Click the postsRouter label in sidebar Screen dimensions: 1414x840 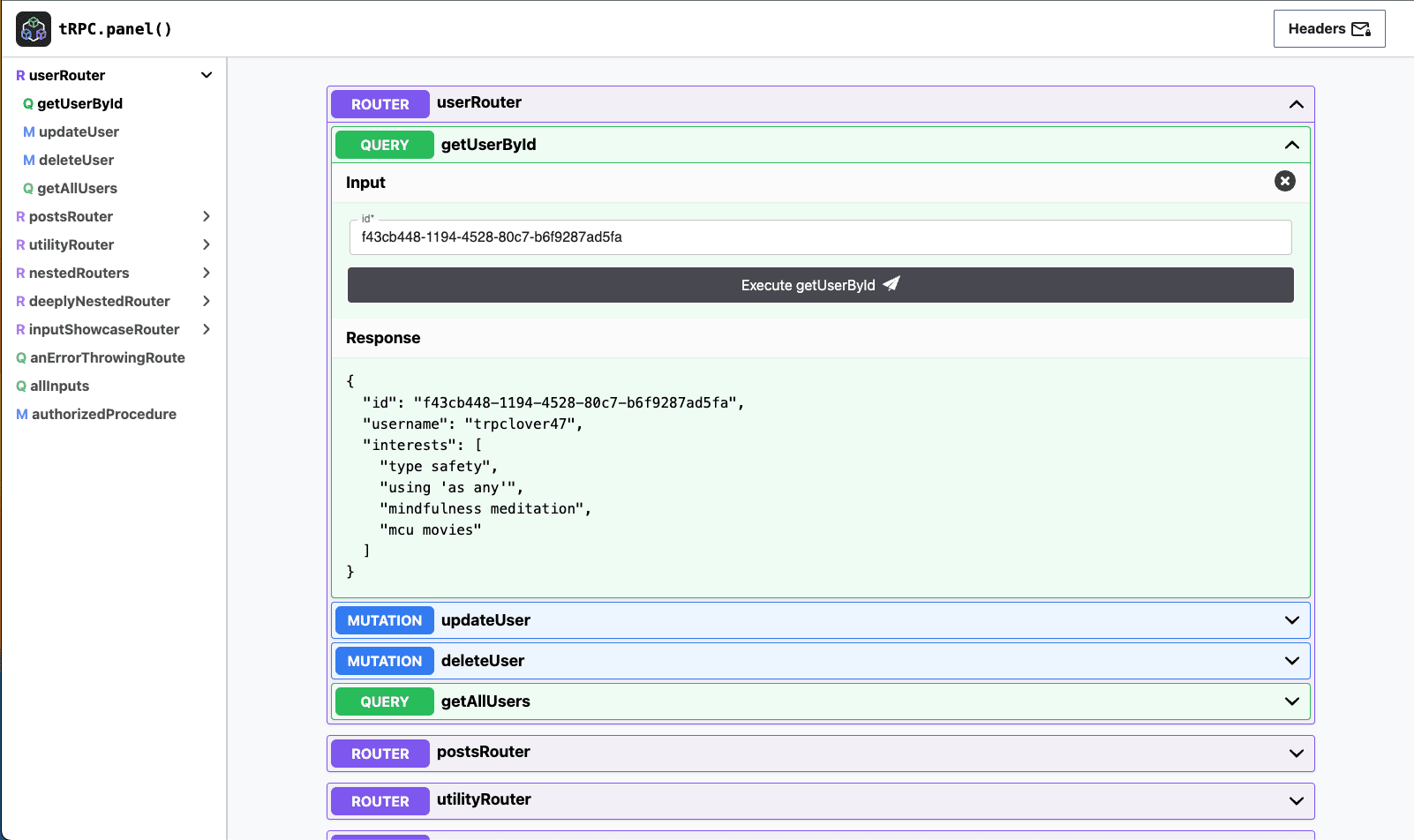(x=71, y=216)
